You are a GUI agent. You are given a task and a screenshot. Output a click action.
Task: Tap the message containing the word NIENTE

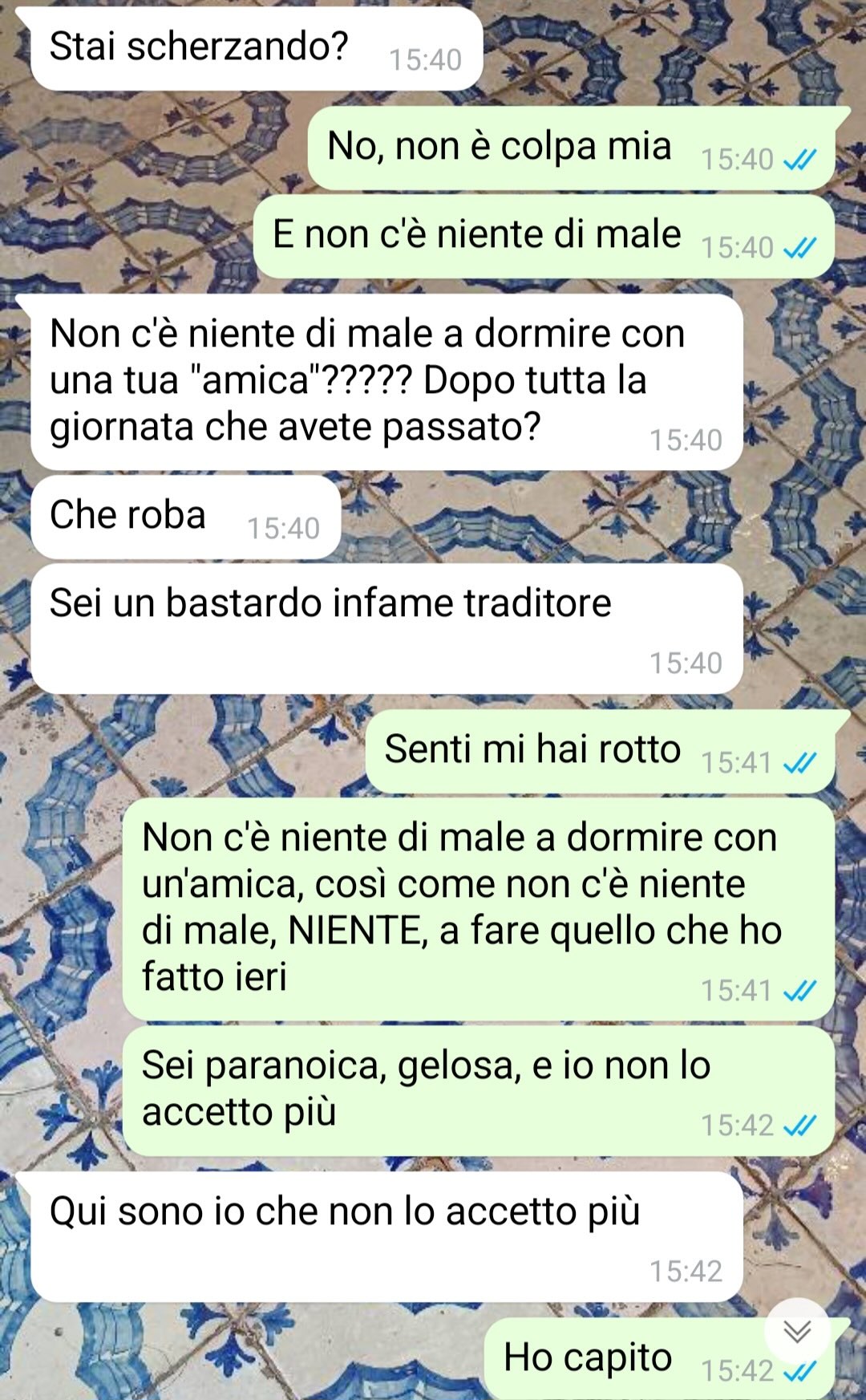coord(478,909)
